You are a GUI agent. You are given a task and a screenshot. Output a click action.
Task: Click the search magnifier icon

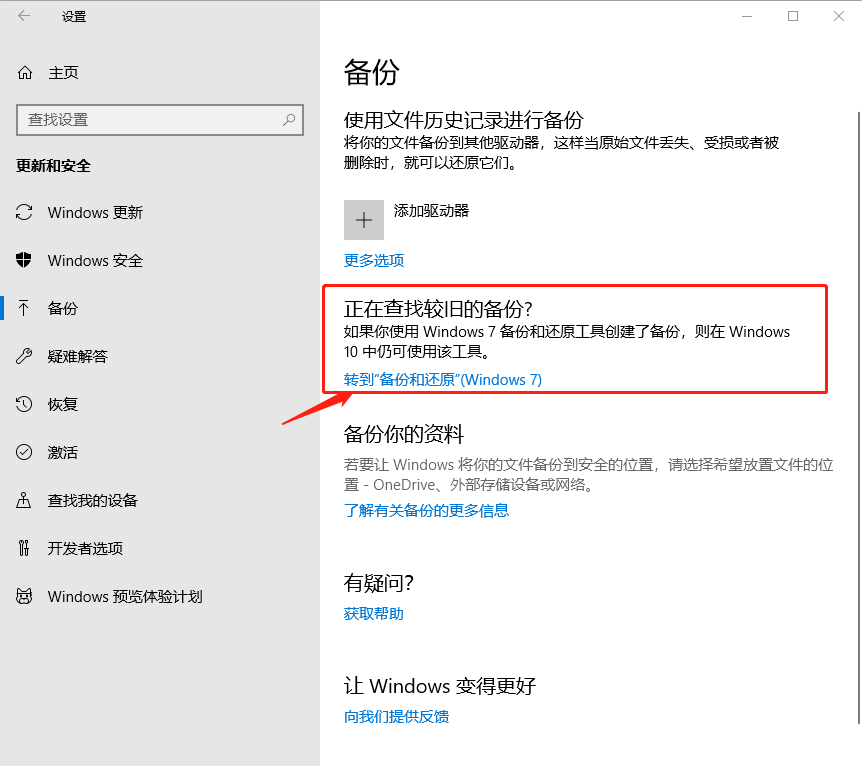coord(289,119)
